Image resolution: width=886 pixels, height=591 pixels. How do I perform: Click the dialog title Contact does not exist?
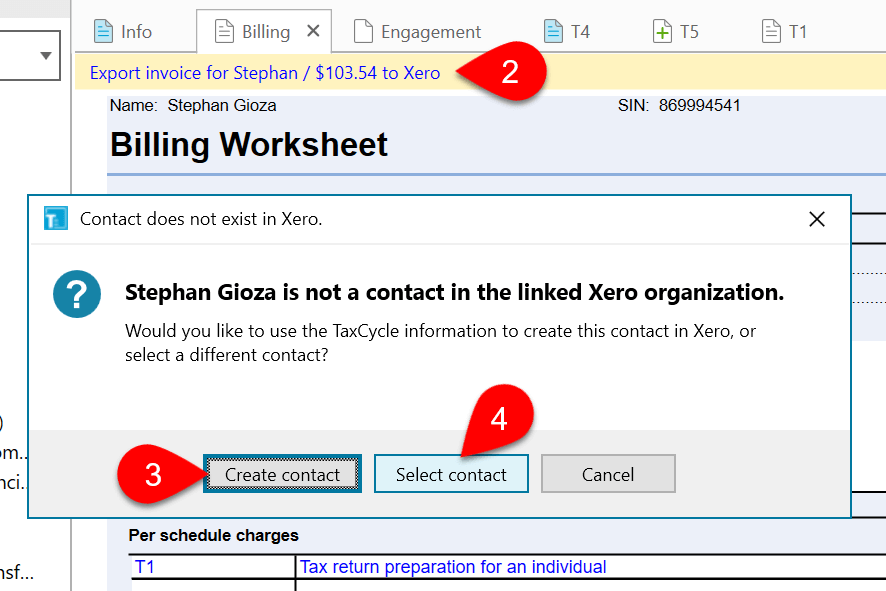click(201, 219)
